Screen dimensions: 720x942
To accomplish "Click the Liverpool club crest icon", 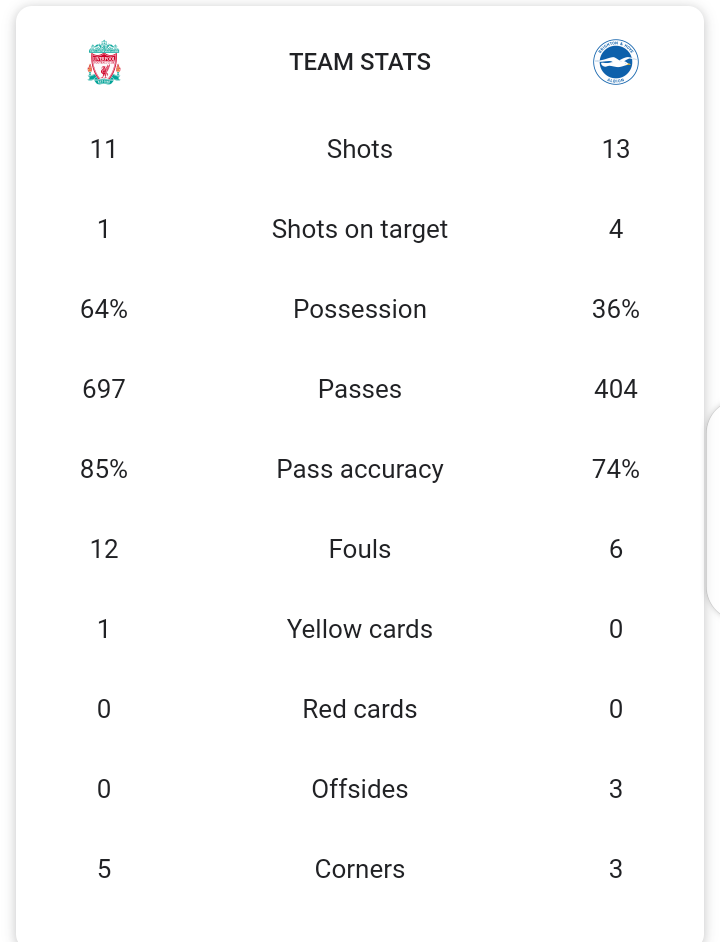I will pyautogui.click(x=104, y=62).
